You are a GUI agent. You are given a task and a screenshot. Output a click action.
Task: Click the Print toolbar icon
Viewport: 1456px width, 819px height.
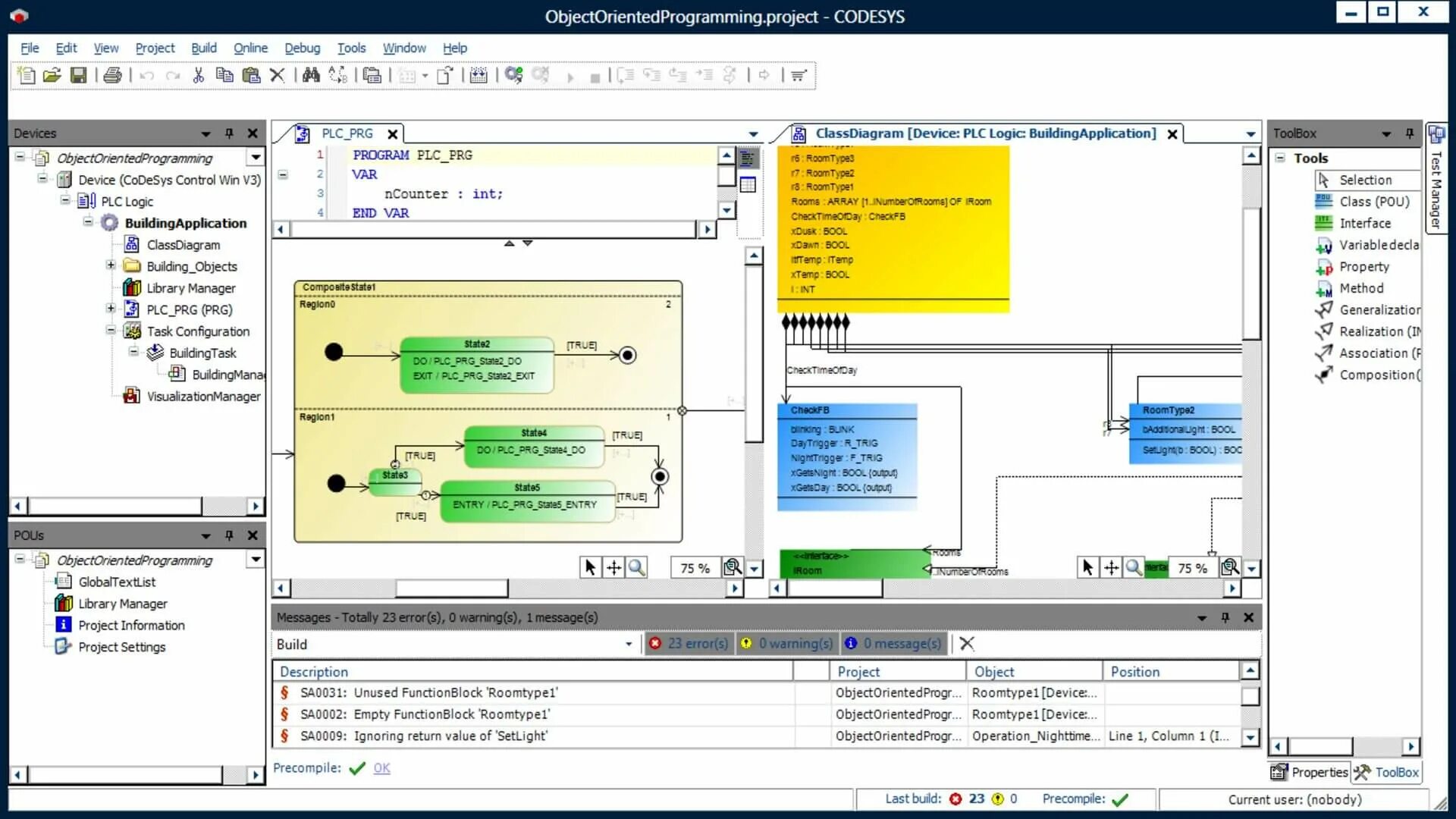coord(112,75)
